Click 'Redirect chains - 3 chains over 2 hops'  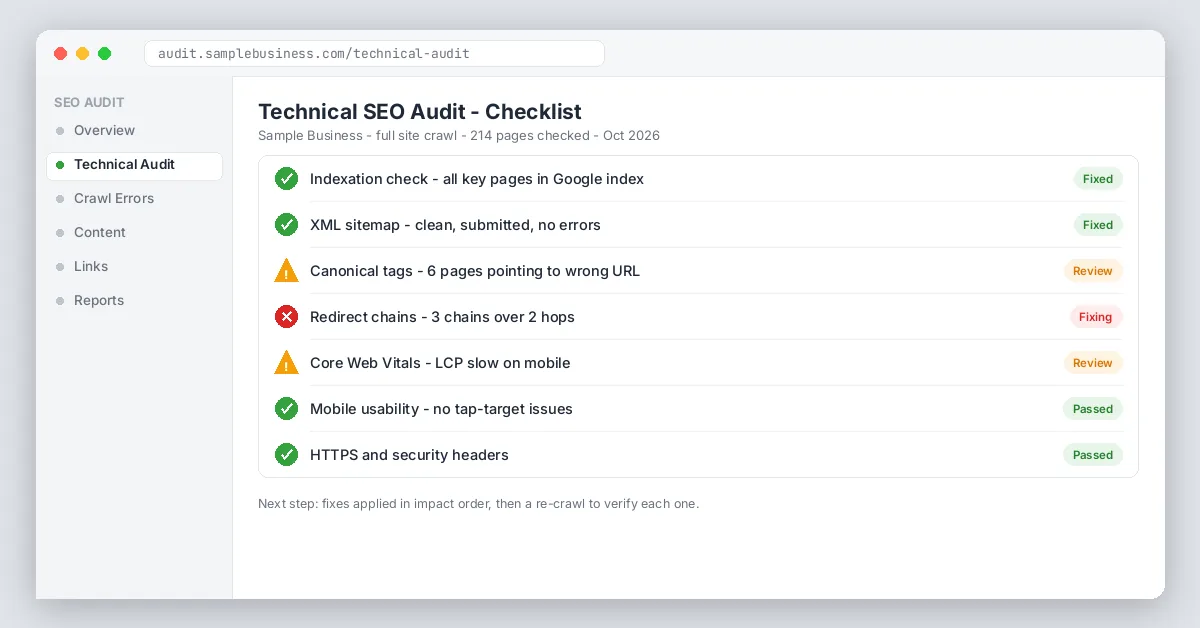pos(442,317)
